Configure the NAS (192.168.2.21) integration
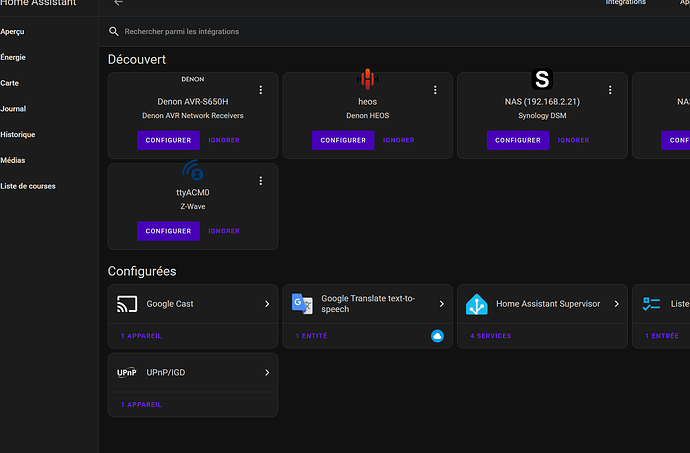 click(518, 140)
